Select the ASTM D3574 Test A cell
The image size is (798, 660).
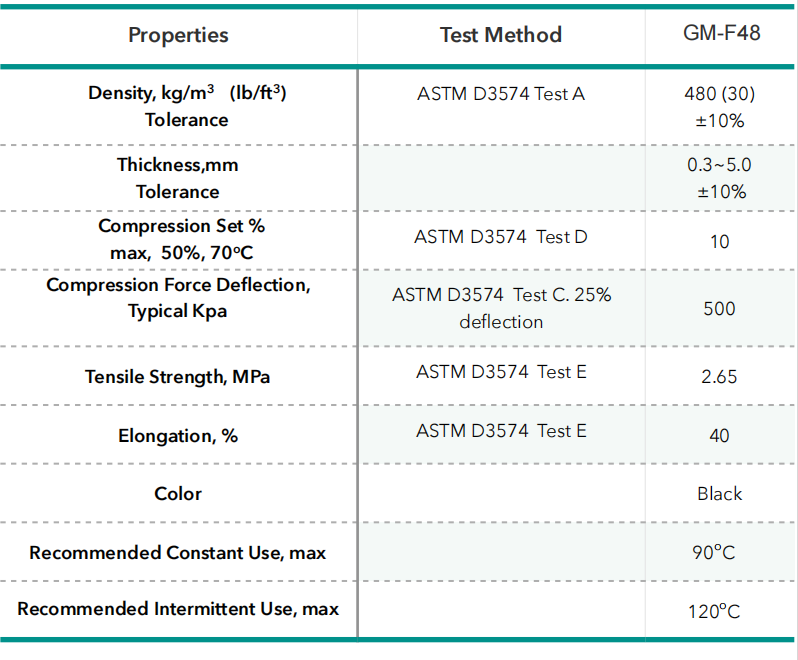pos(501,94)
